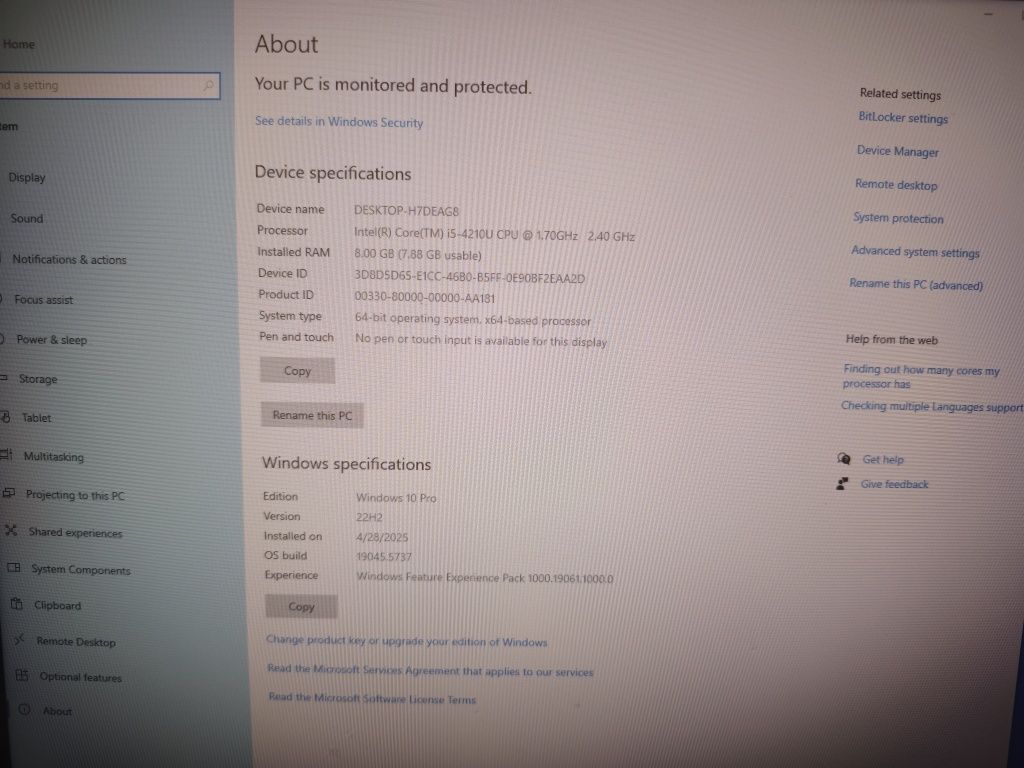Click the Clipboard icon in sidebar
Screen dimensions: 1024x768
(x=17, y=604)
